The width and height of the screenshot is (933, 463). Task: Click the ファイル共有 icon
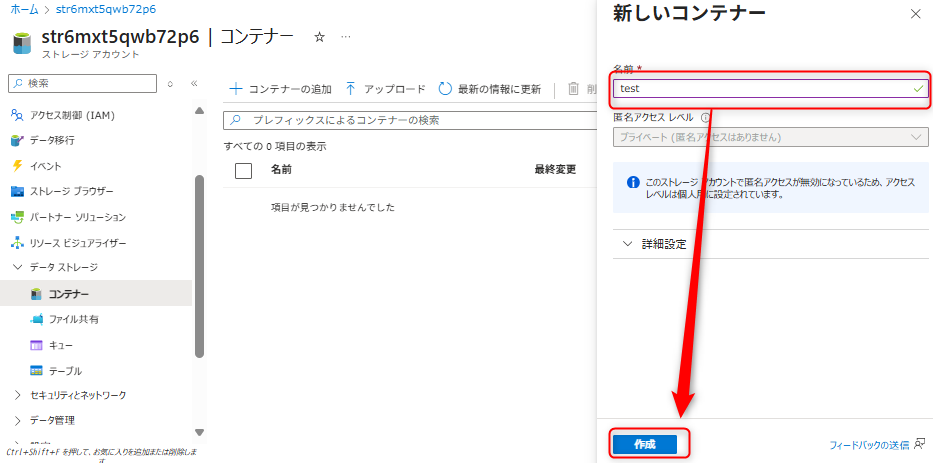tap(37, 320)
